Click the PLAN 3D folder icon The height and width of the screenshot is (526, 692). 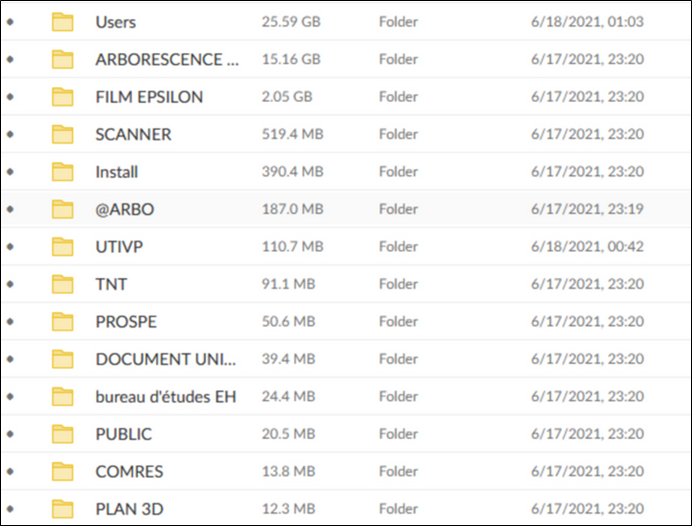tap(62, 510)
